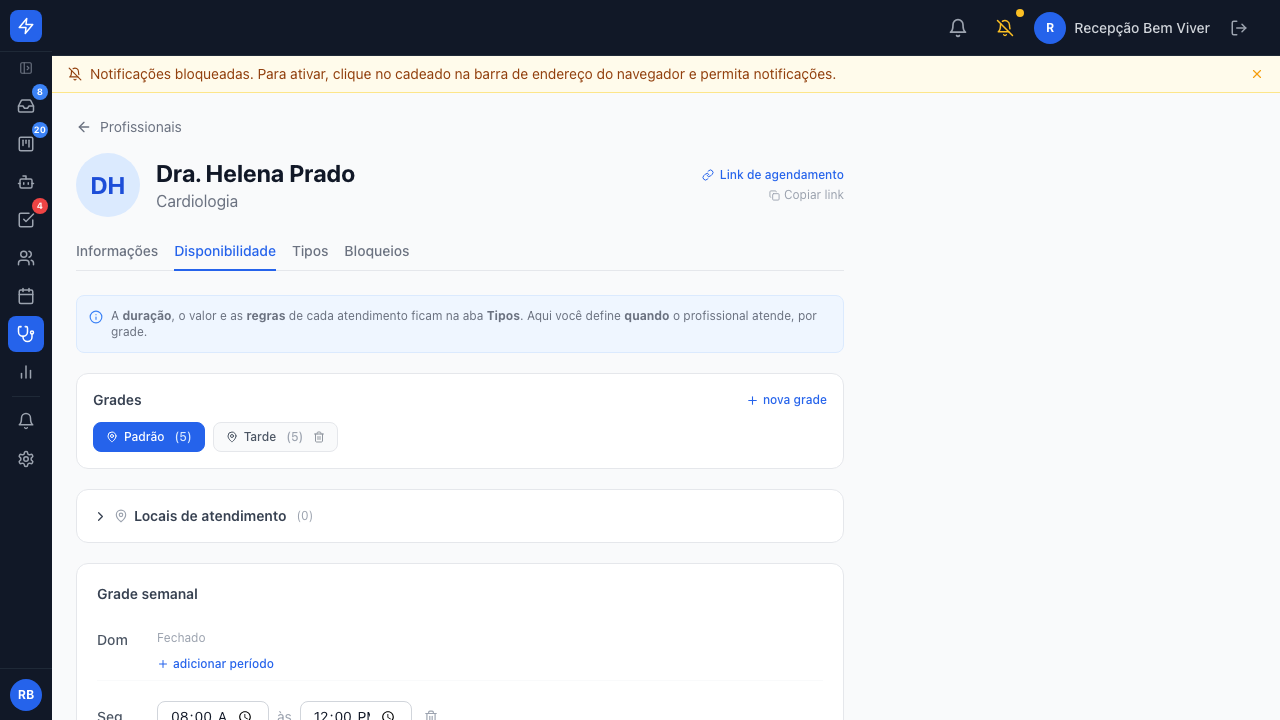This screenshot has width=1280, height=720.
Task: Add a nova grade
Action: click(x=787, y=400)
